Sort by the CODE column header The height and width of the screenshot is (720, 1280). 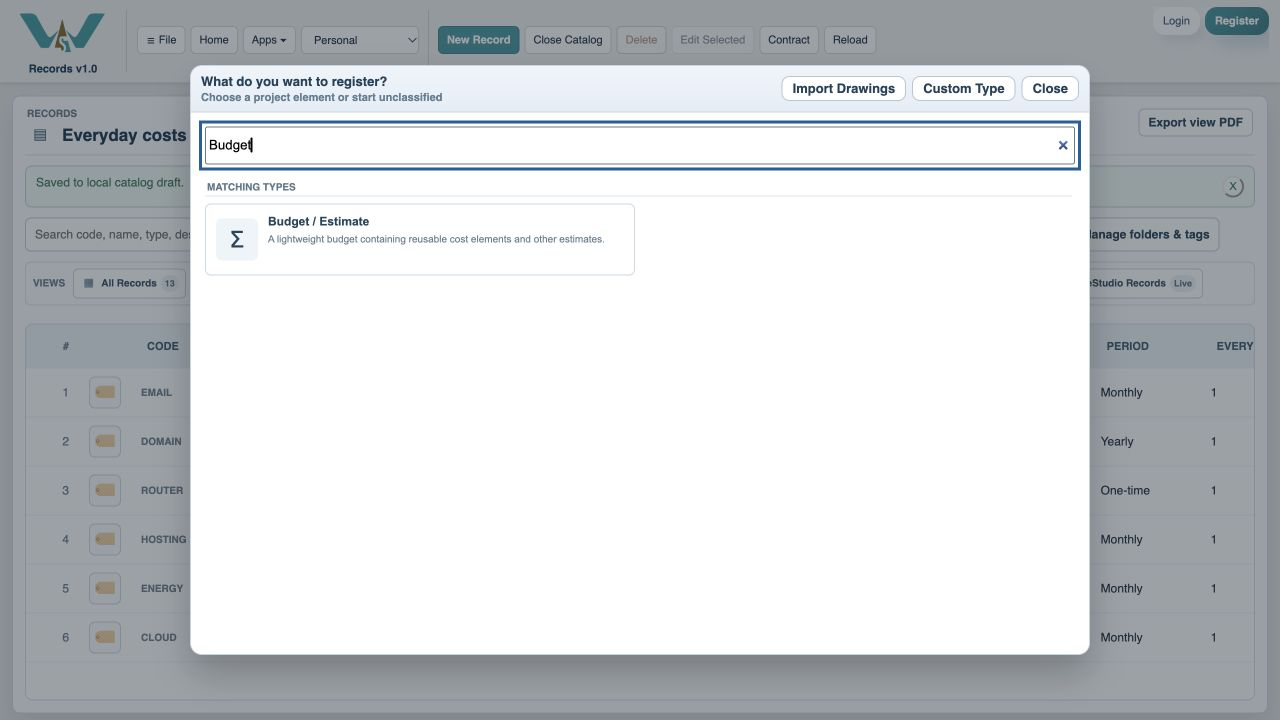pos(163,346)
